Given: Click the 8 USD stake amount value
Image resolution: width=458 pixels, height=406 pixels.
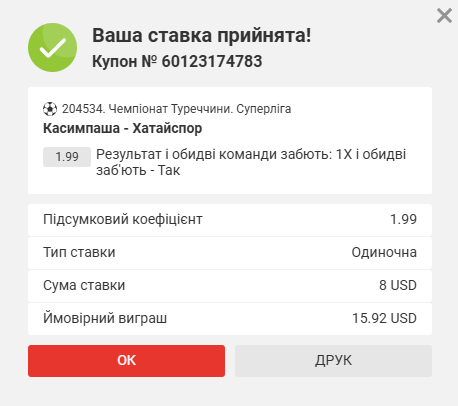Looking at the screenshot, I should coord(398,285).
